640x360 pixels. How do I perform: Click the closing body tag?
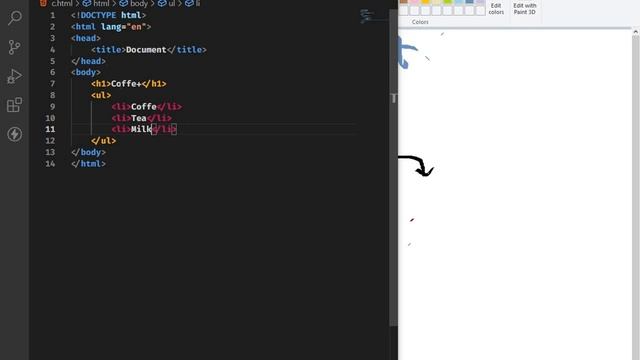tap(88, 152)
